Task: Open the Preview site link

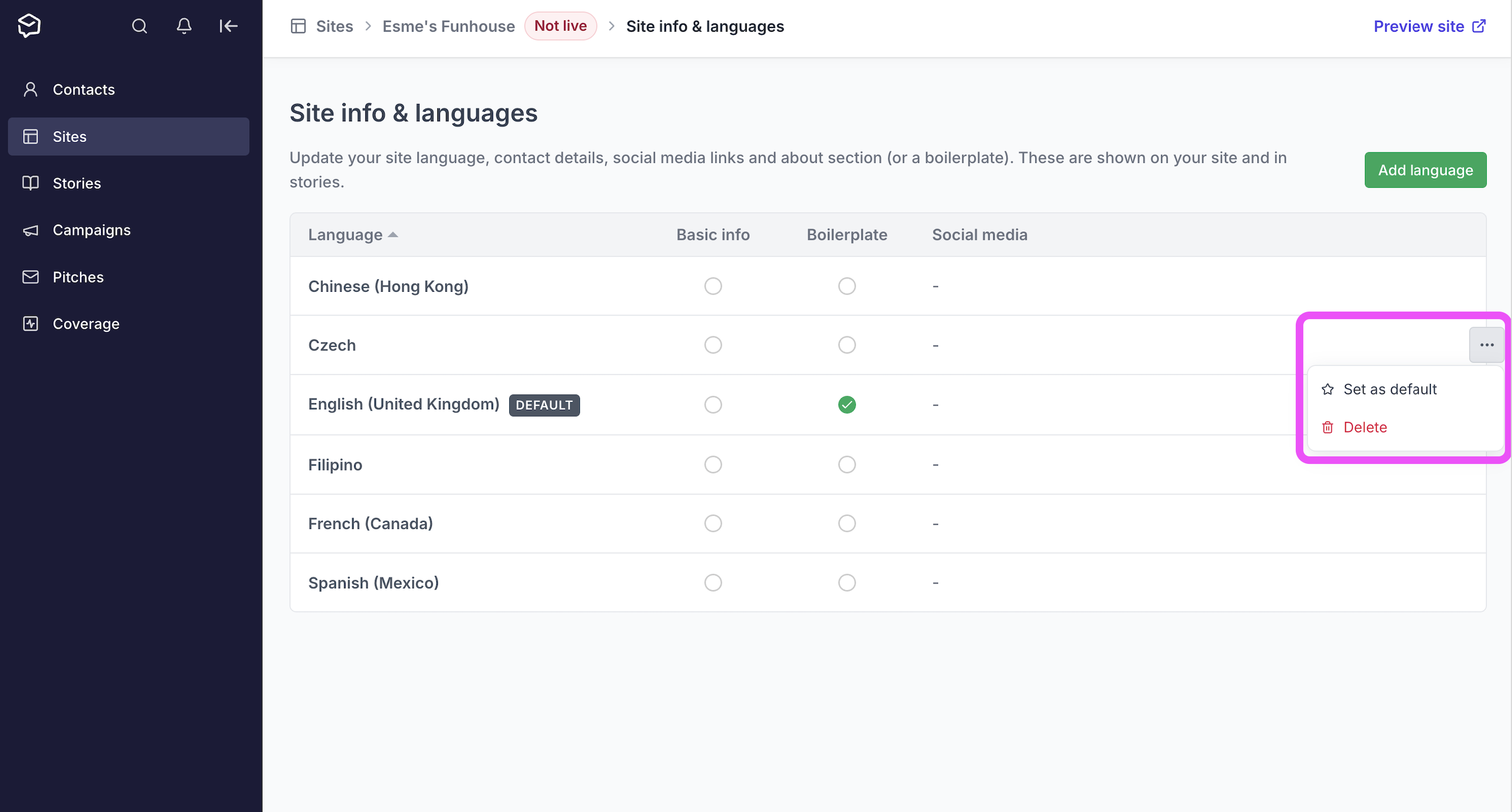Action: [x=1429, y=26]
